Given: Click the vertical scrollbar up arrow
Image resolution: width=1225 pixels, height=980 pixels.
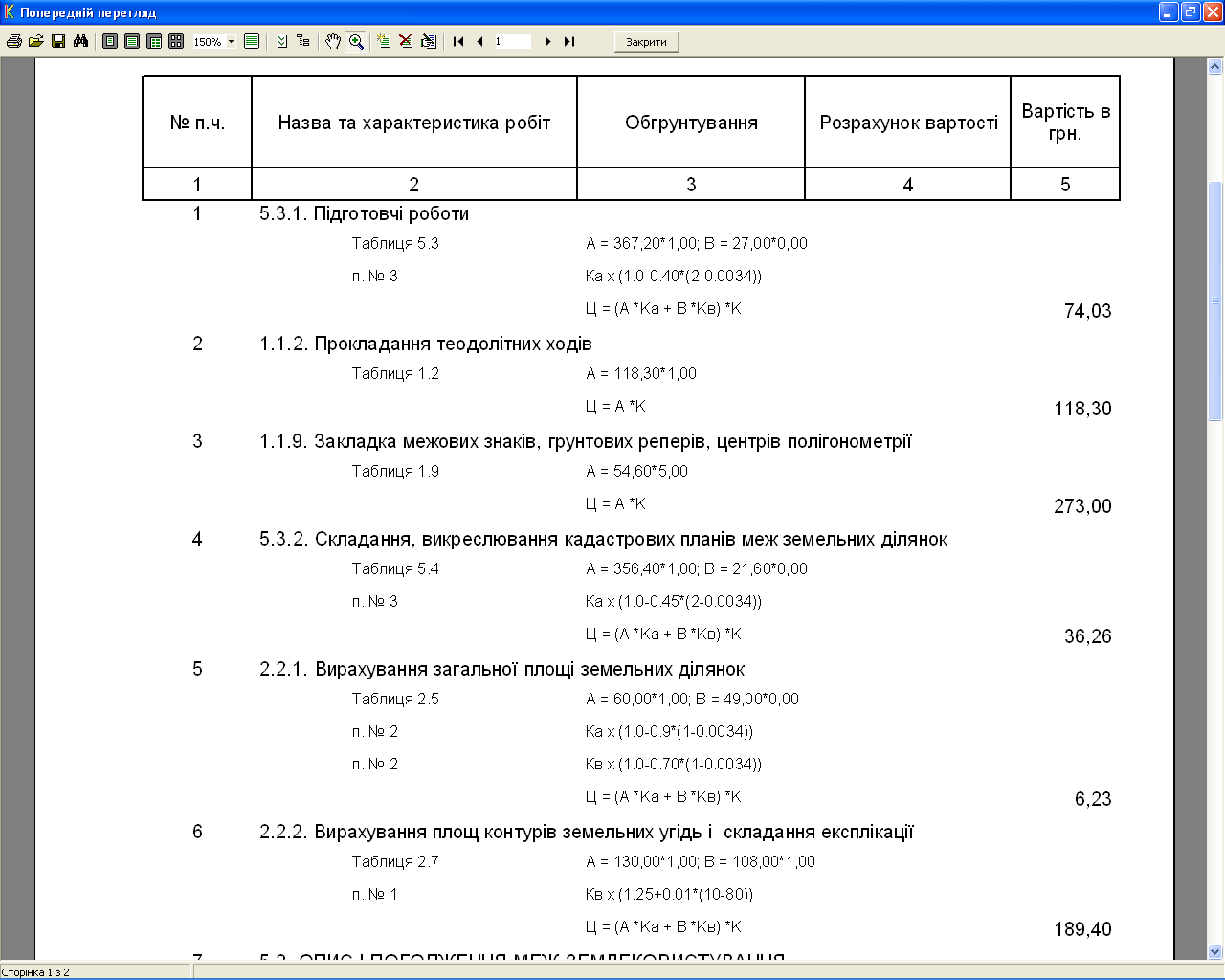Looking at the screenshot, I should pos(1215,67).
